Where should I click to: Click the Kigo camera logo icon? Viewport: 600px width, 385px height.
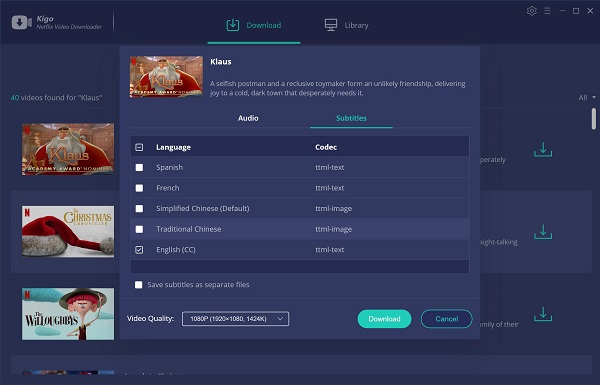coord(22,22)
